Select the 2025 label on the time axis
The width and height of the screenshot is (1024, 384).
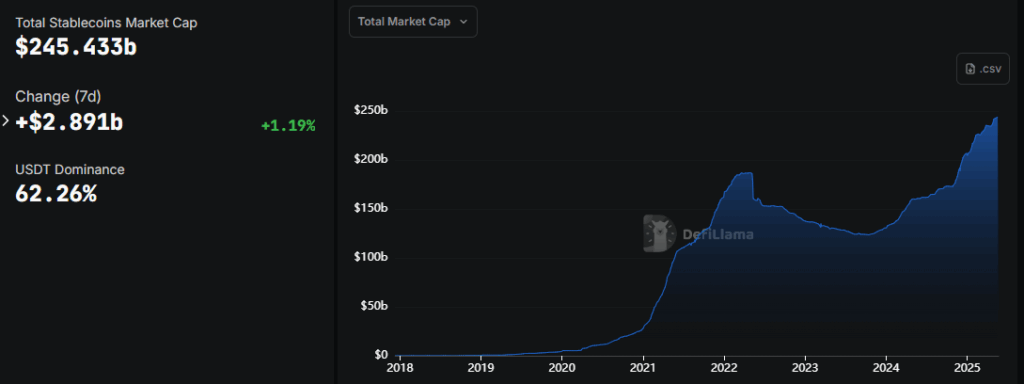click(x=968, y=368)
